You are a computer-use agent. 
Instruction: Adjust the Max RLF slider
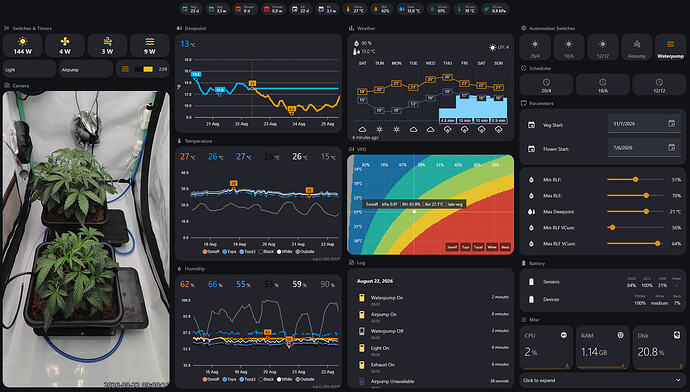click(x=635, y=195)
